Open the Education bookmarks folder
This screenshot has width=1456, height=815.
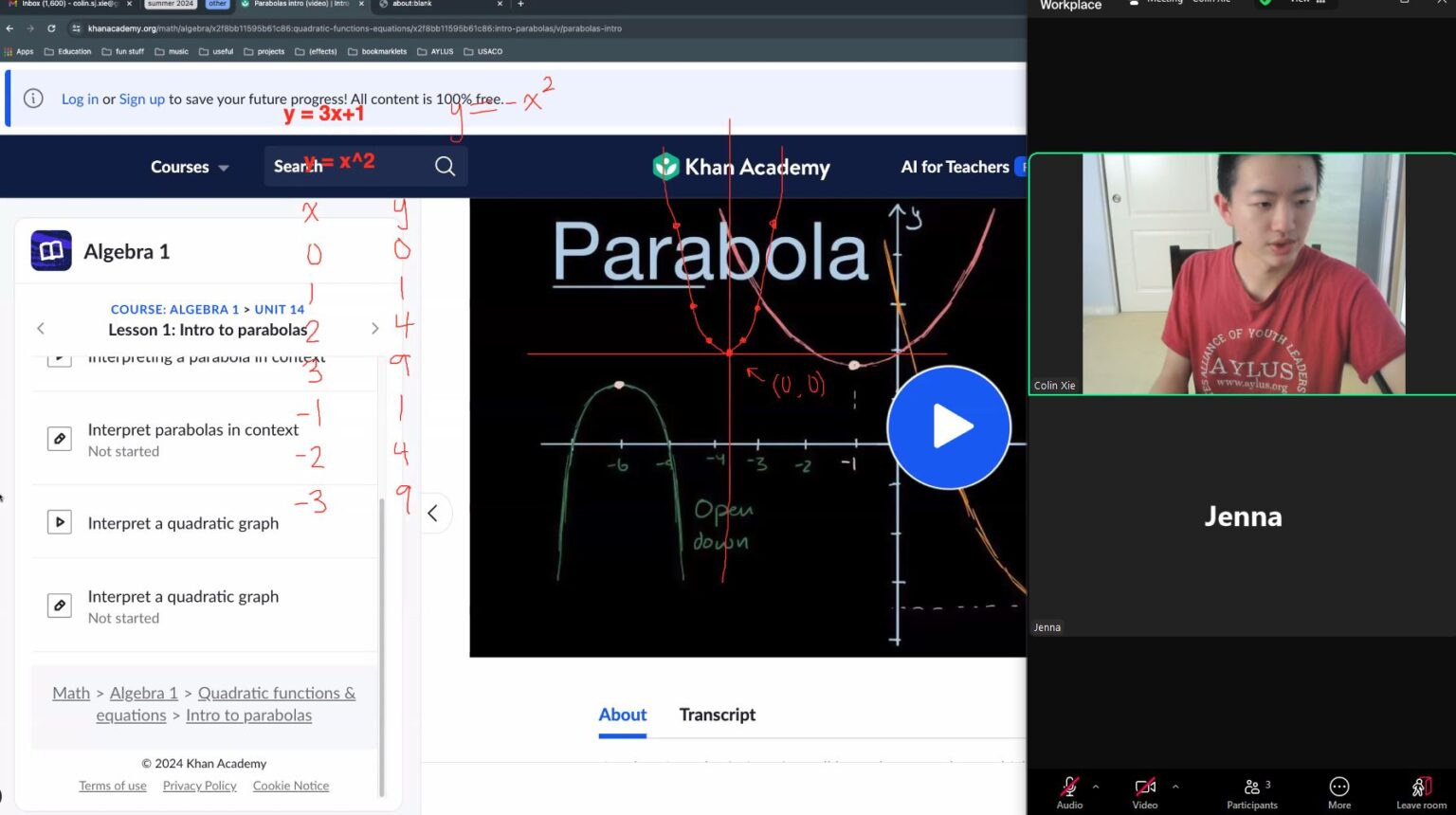67,51
